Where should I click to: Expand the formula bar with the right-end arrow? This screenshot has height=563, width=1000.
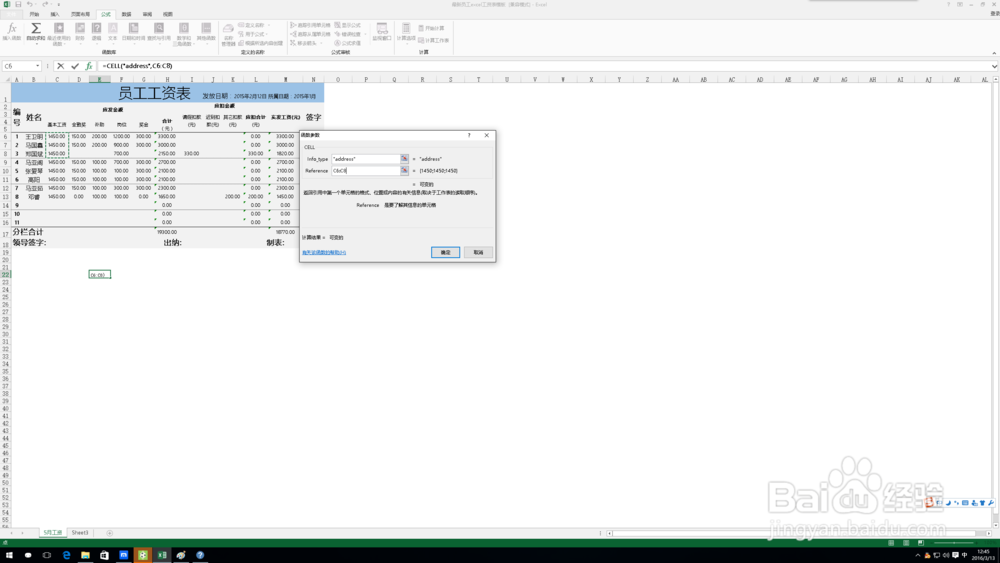(994, 66)
